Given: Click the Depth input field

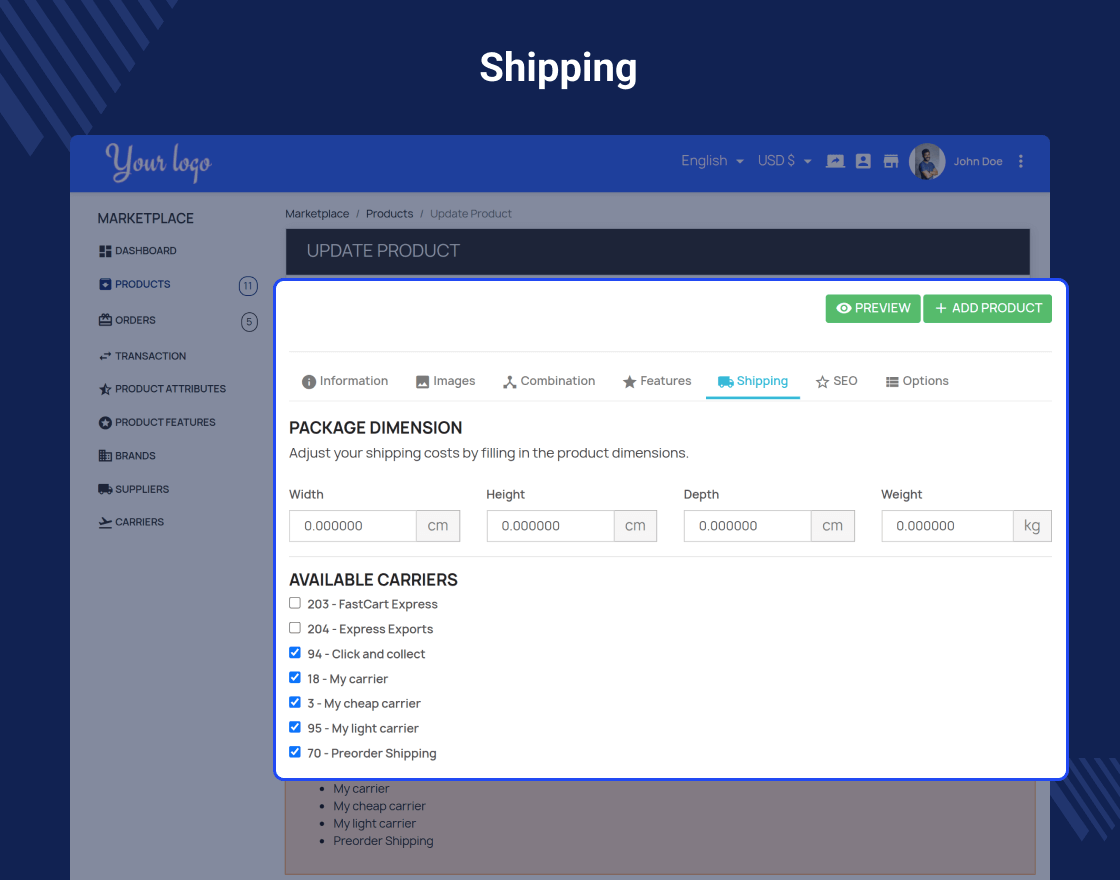Looking at the screenshot, I should point(748,526).
